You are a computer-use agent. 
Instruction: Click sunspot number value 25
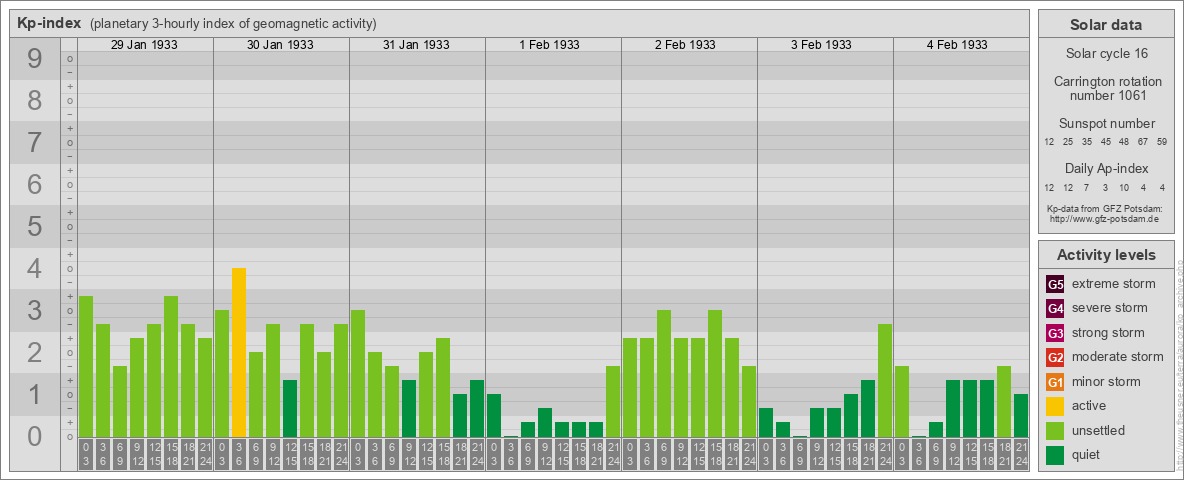[1068, 142]
